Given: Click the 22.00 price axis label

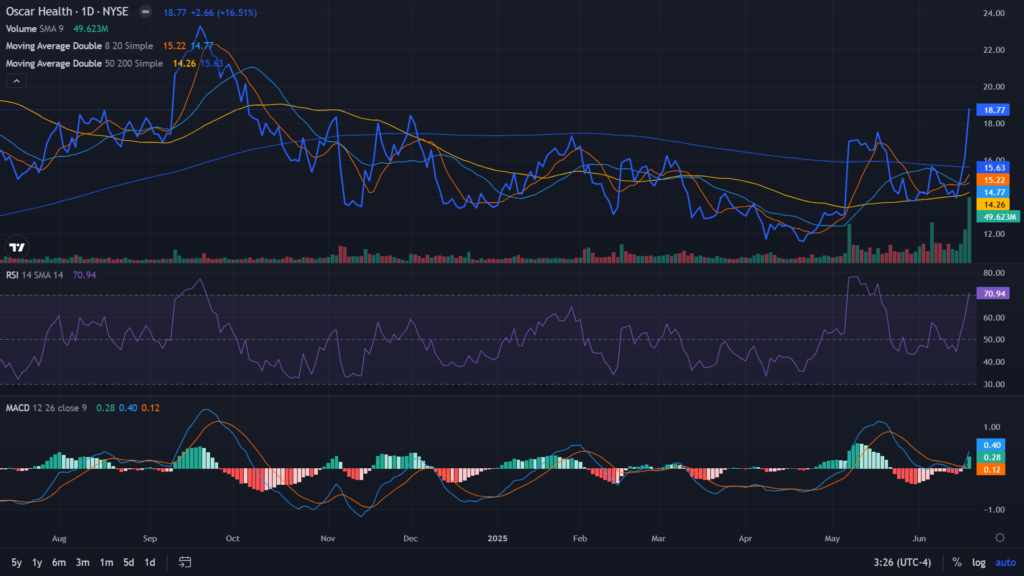Looking at the screenshot, I should coord(994,50).
